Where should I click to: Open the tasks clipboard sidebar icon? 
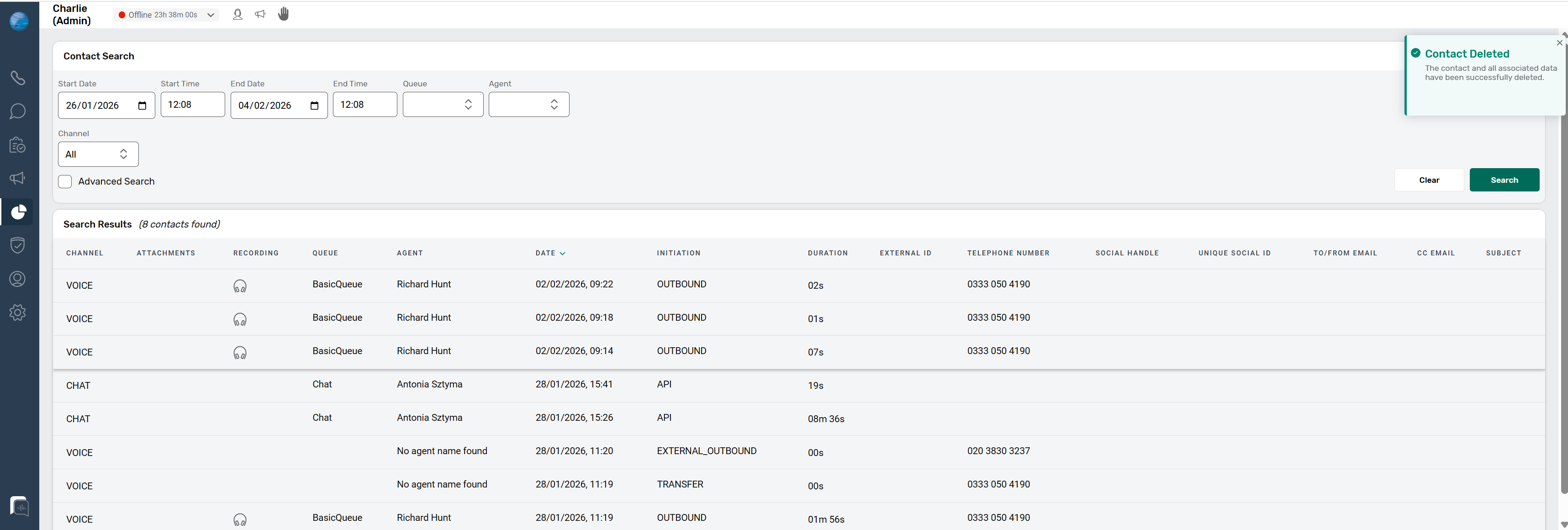[x=18, y=145]
